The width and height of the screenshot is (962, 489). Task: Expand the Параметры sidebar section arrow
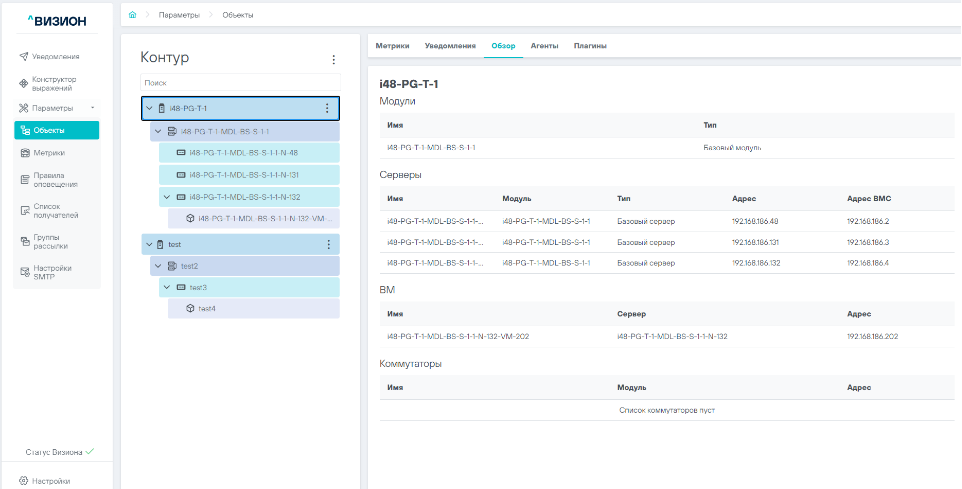[92, 108]
